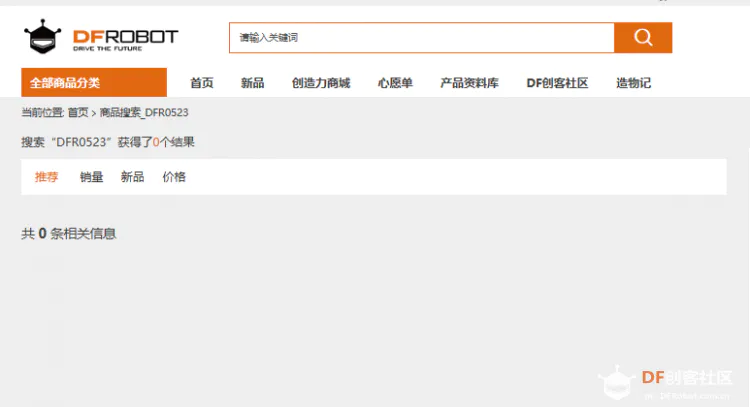Sort results by 价格 tab
750x407 pixels.
174,177
